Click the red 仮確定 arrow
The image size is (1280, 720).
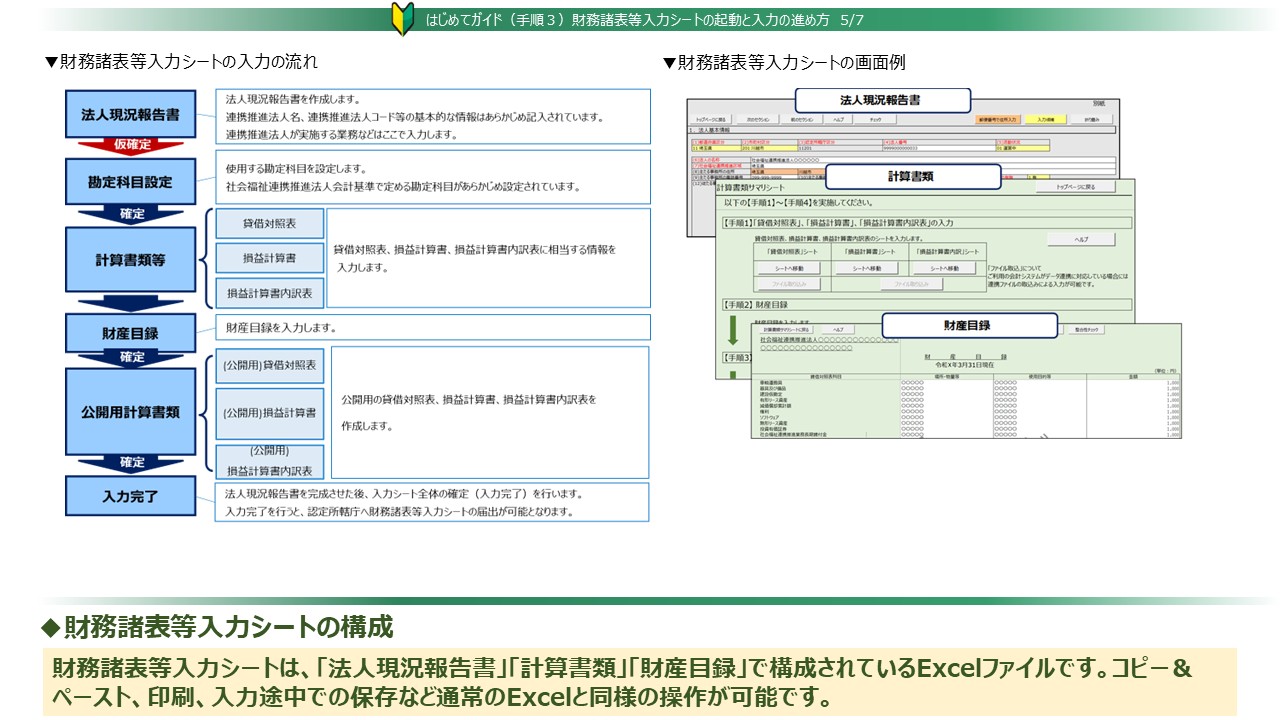(131, 145)
